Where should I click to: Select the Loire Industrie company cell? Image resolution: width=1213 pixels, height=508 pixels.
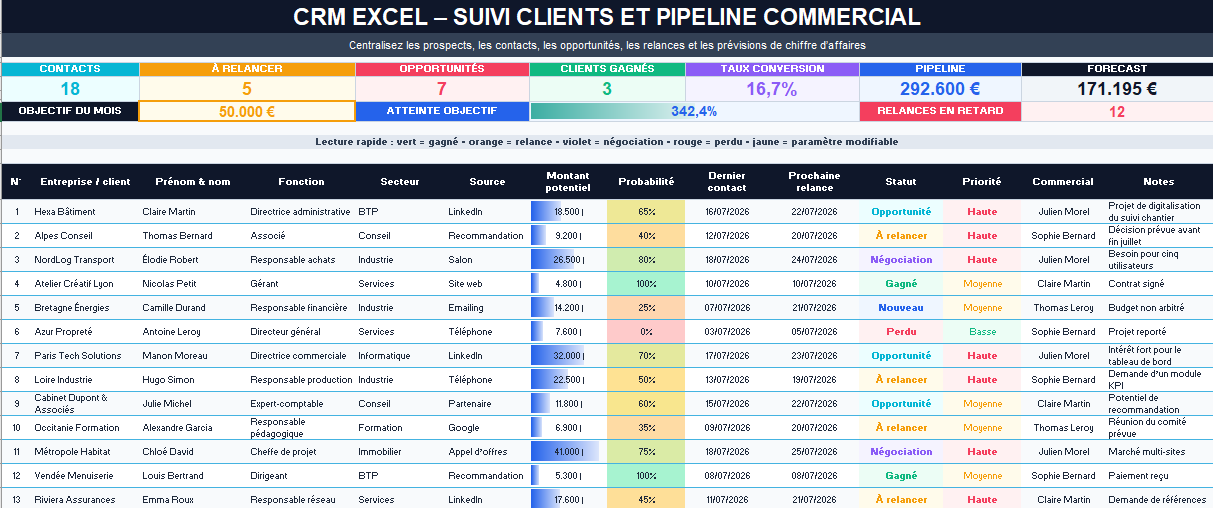click(85, 380)
